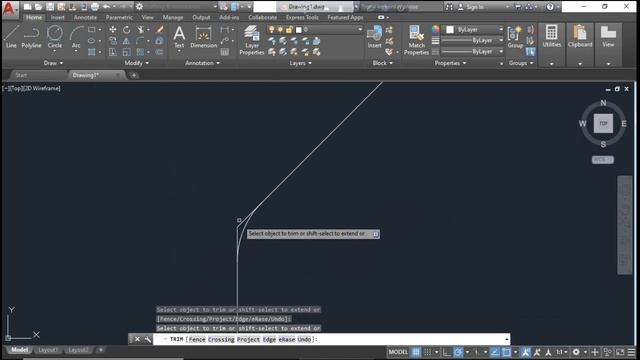
Task: Click the eRase option in command line
Action: coord(287,339)
